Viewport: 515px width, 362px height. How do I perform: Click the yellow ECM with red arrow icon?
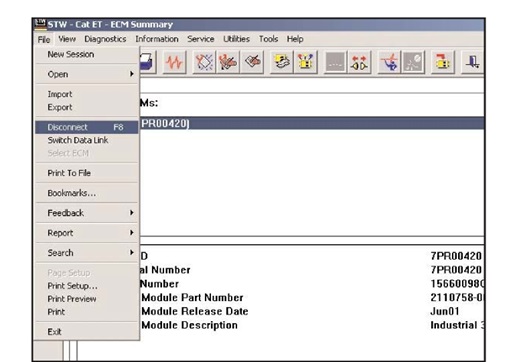[443, 62]
